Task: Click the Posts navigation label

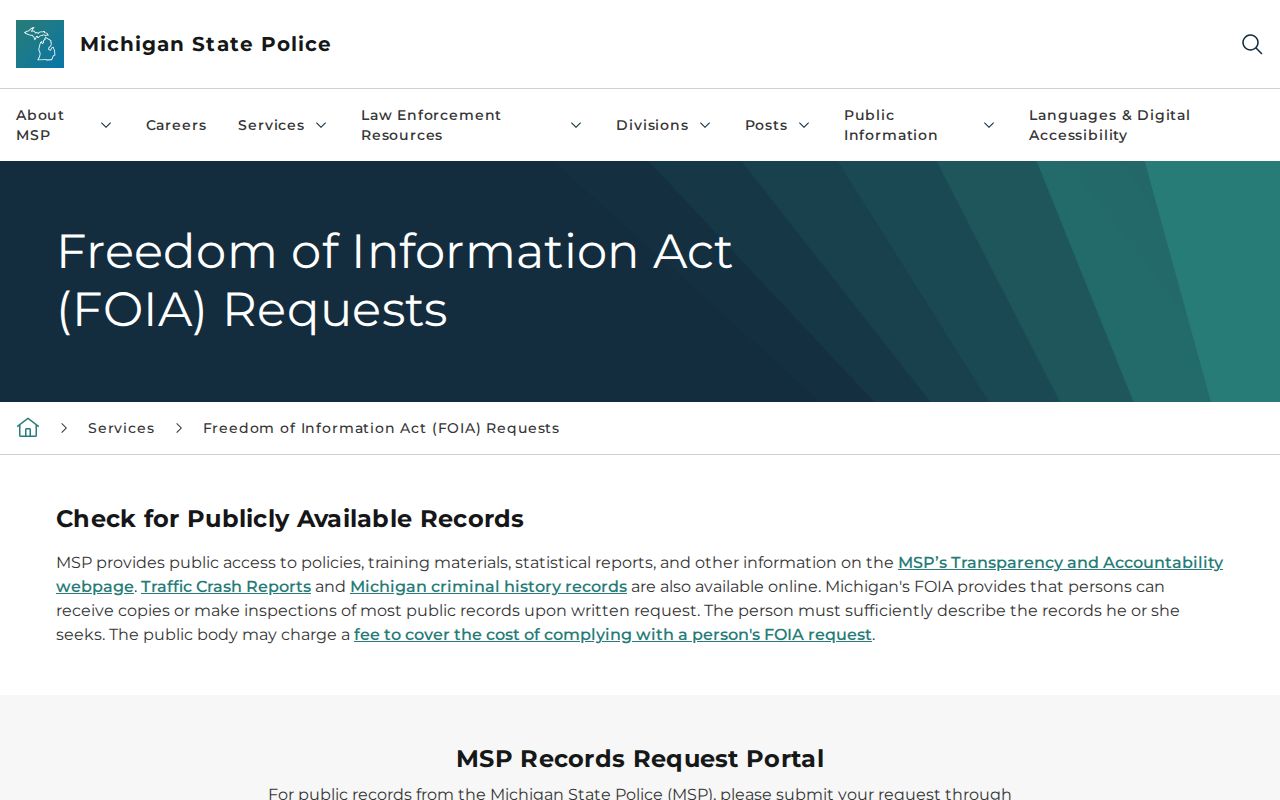Action: click(766, 125)
